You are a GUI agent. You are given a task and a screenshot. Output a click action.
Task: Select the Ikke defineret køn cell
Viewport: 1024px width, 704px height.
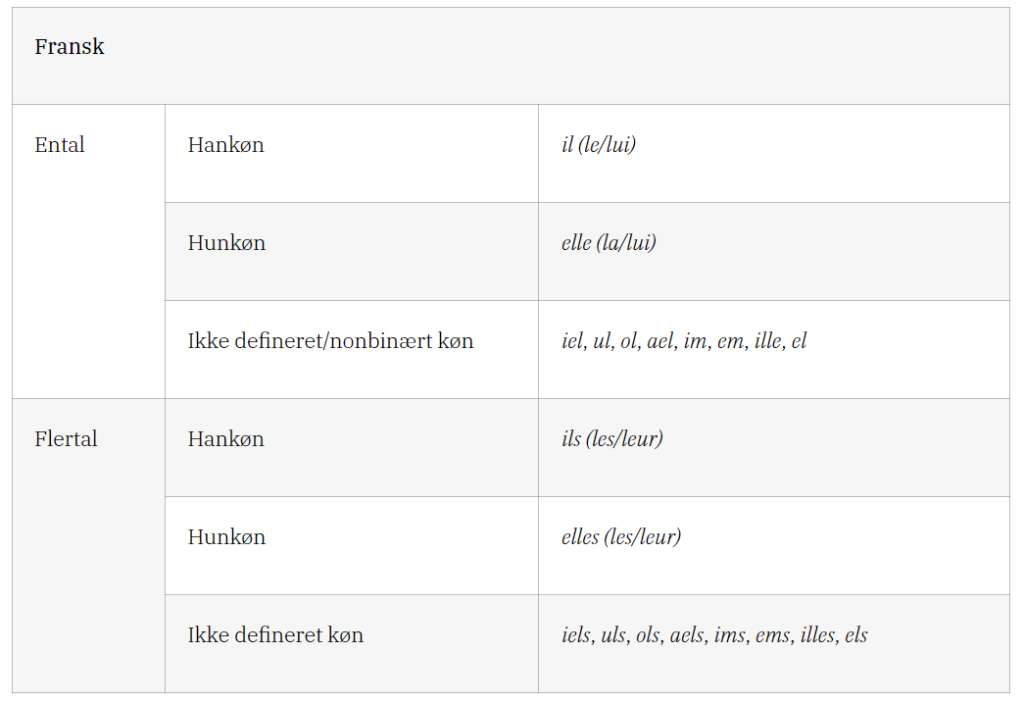point(276,635)
